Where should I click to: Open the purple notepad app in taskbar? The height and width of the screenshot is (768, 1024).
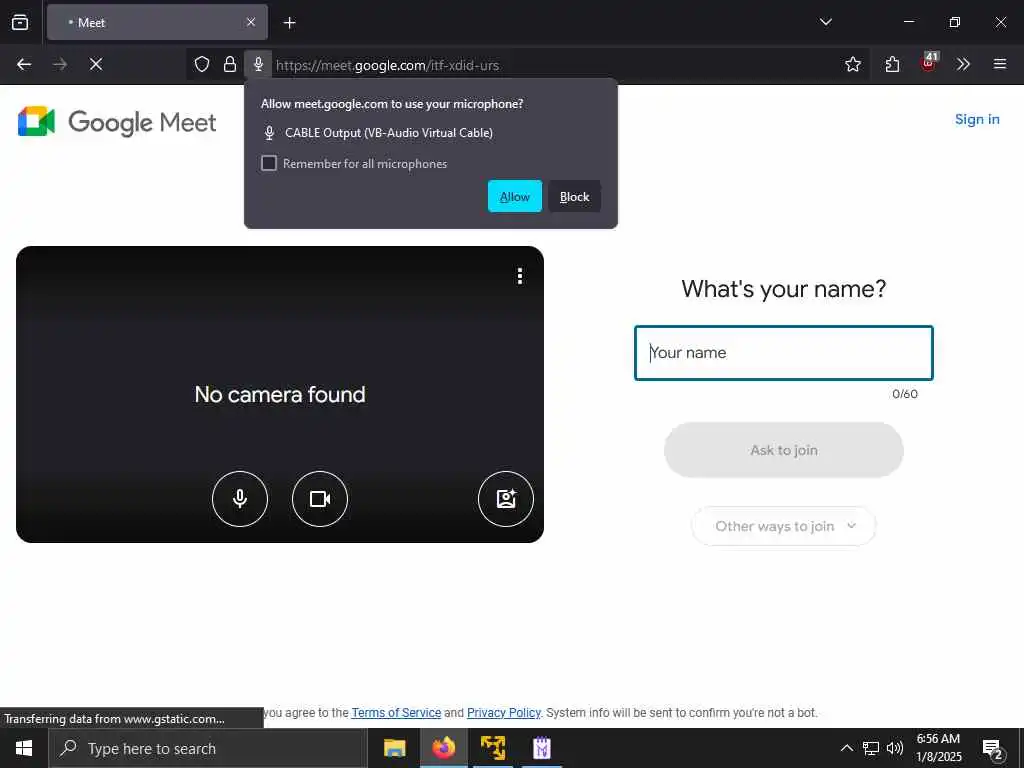(542, 748)
